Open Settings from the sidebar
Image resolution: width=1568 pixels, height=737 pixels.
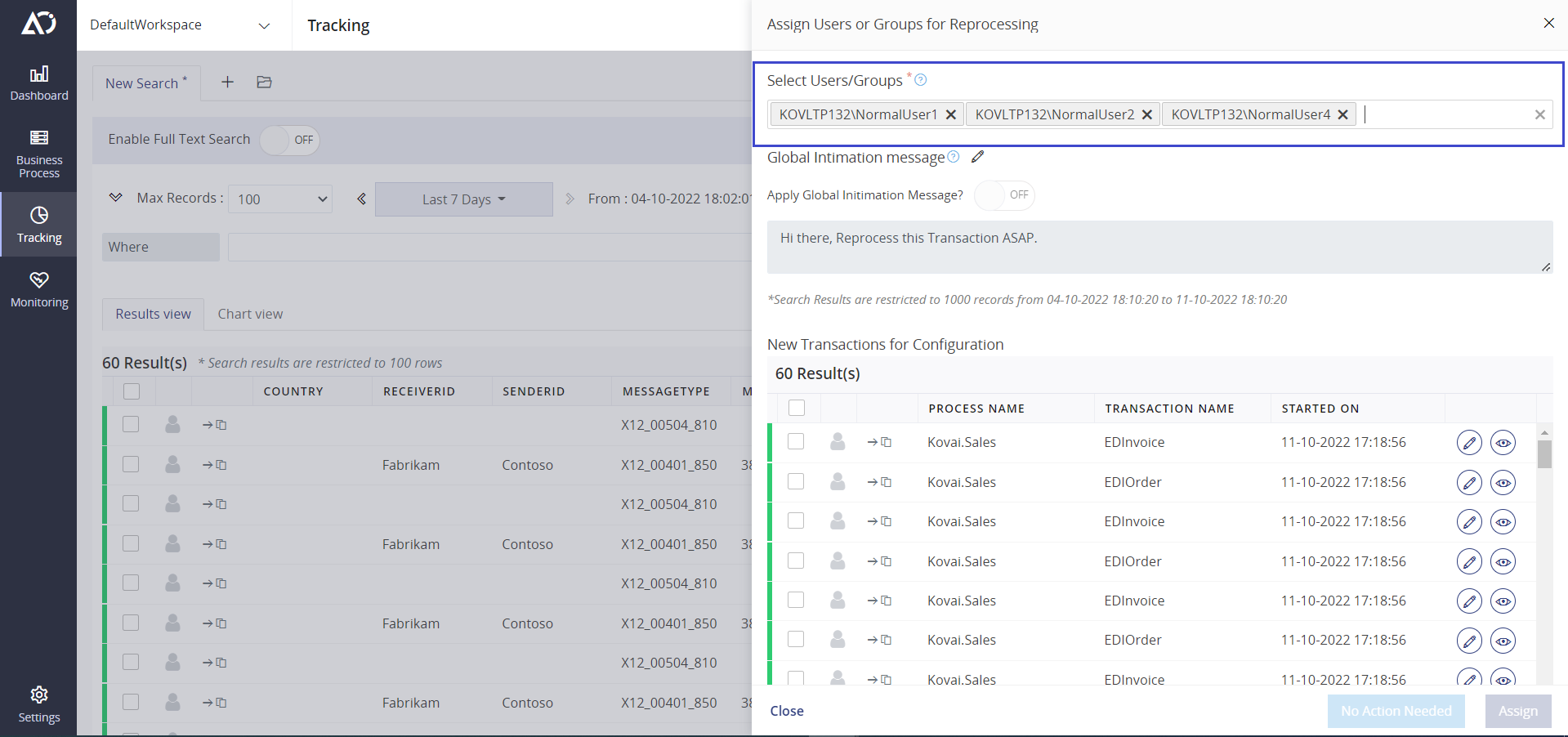(38, 705)
